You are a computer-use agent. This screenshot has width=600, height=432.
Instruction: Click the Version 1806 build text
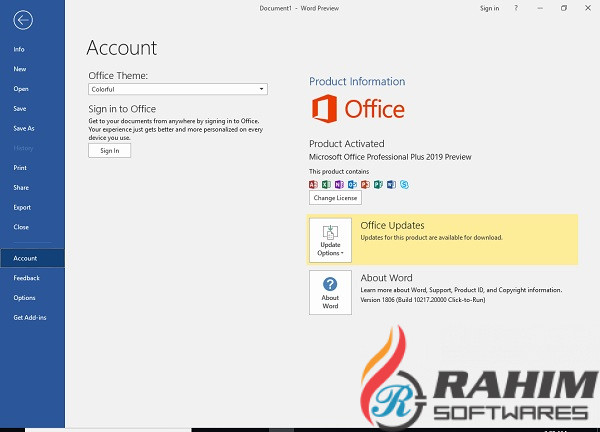point(423,300)
